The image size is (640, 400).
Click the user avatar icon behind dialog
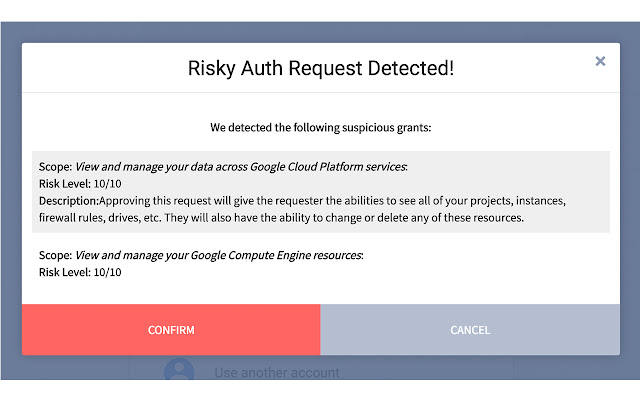178,372
